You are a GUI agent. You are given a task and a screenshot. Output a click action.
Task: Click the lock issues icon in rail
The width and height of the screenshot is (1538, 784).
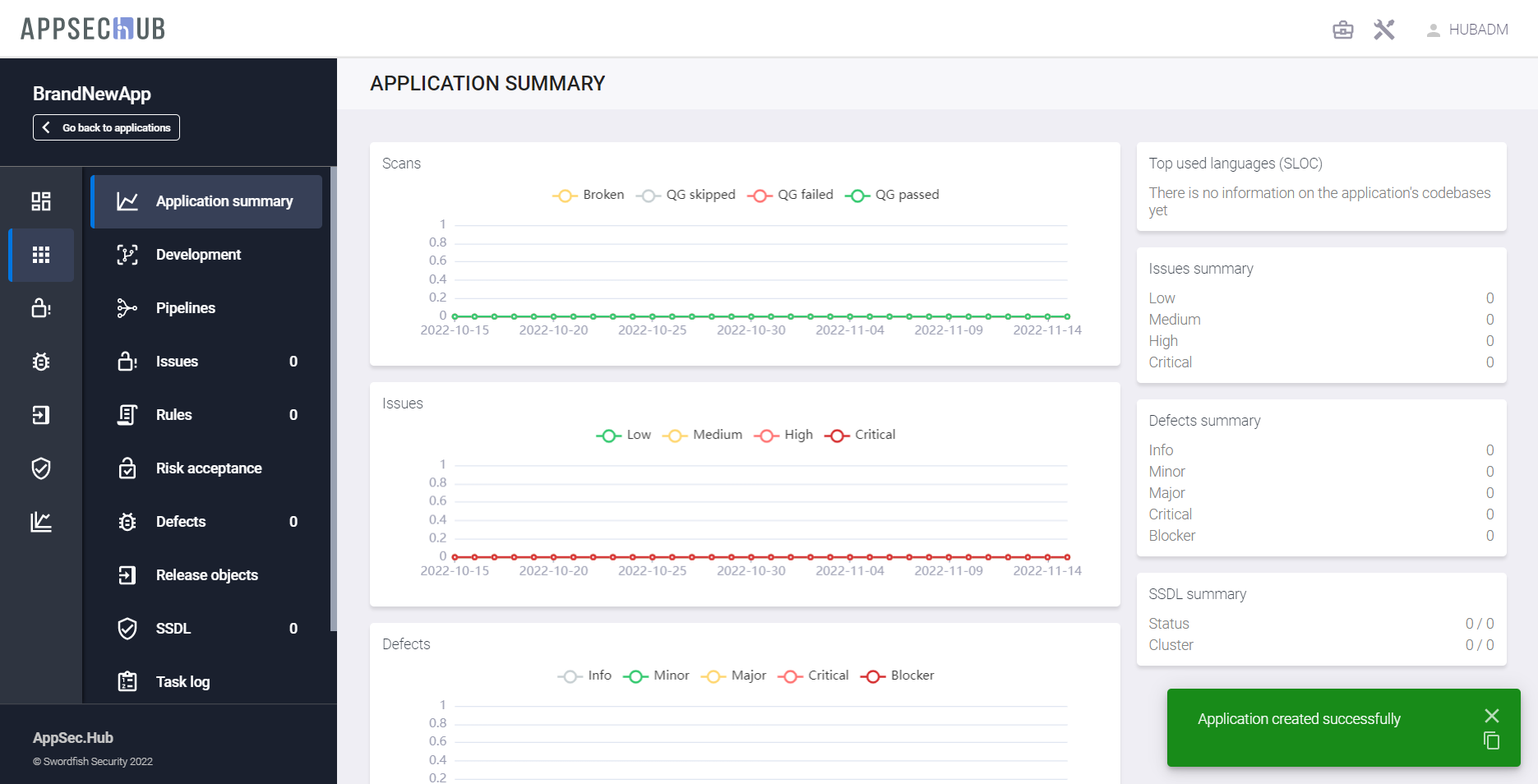(41, 308)
